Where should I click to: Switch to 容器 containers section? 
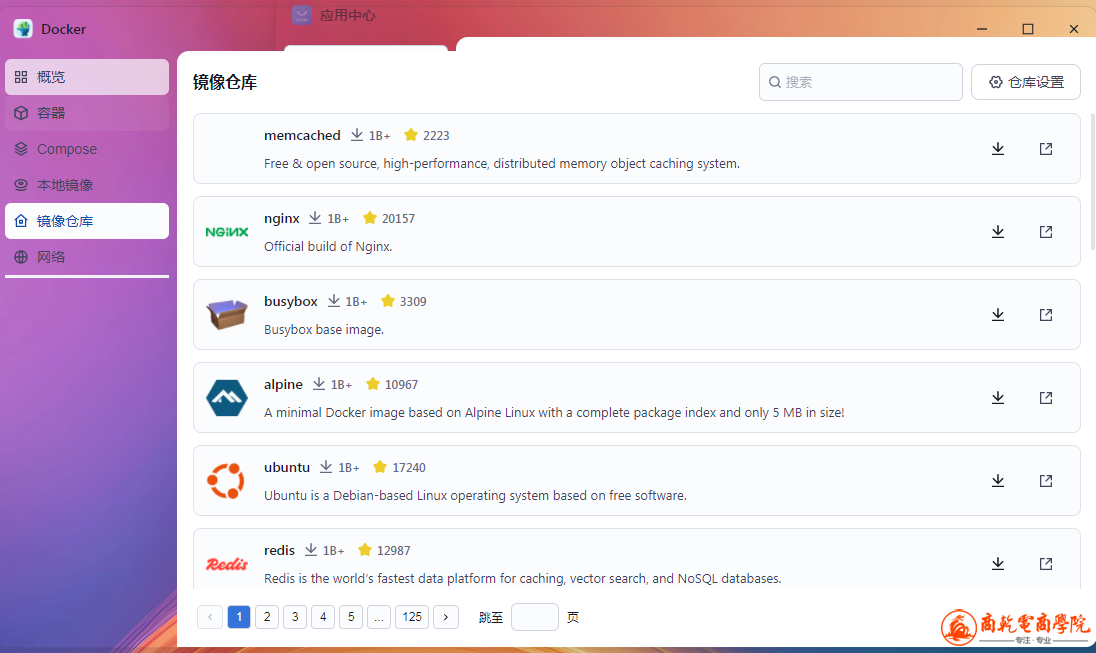pyautogui.click(x=87, y=113)
